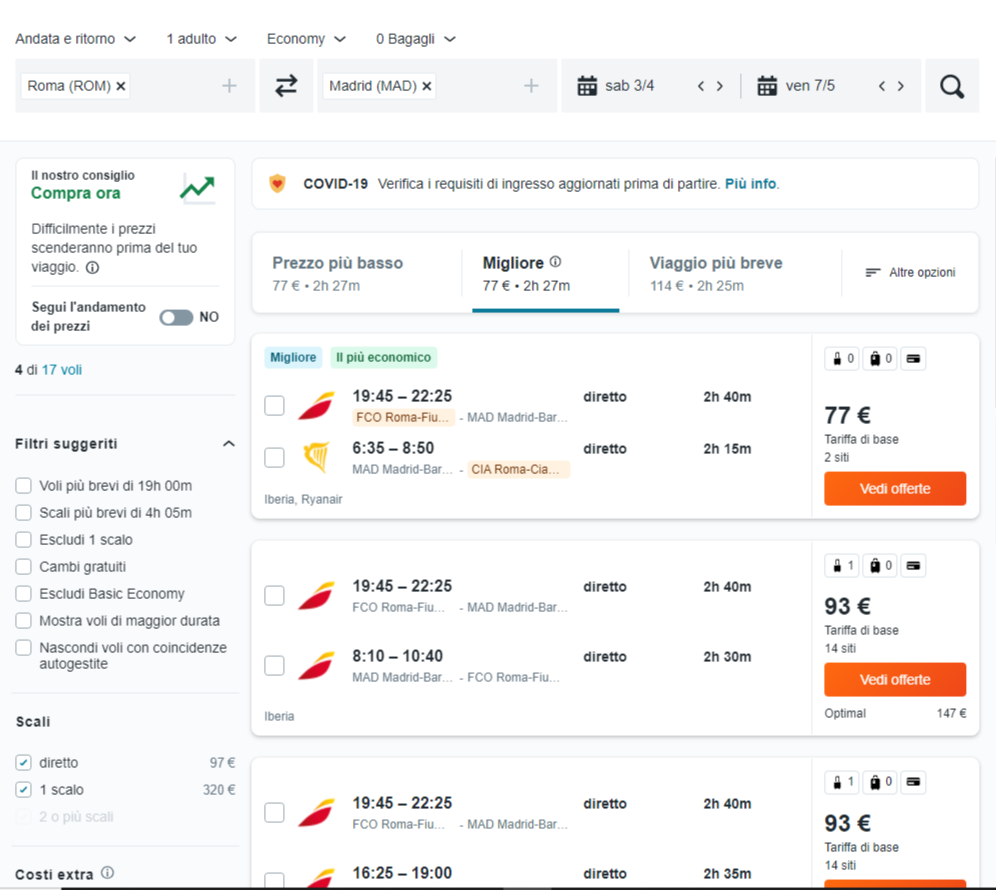
Task: Check 'Mostra voli di maggior durata'
Action: tap(24, 621)
